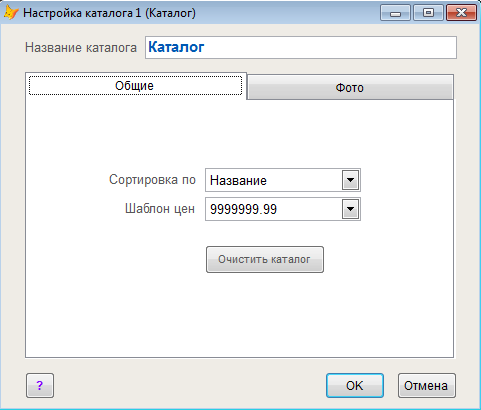
Task: Minimize the Настройка каталога window
Action: pyautogui.click(x=395, y=13)
